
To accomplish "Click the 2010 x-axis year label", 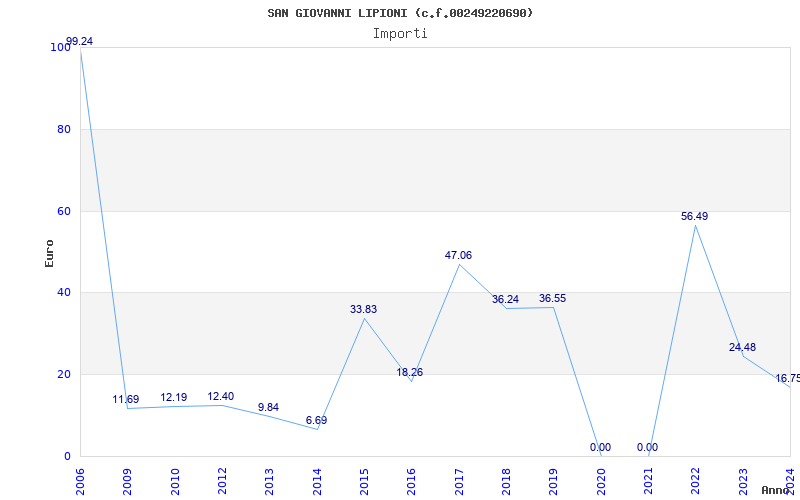I will click(x=175, y=482).
